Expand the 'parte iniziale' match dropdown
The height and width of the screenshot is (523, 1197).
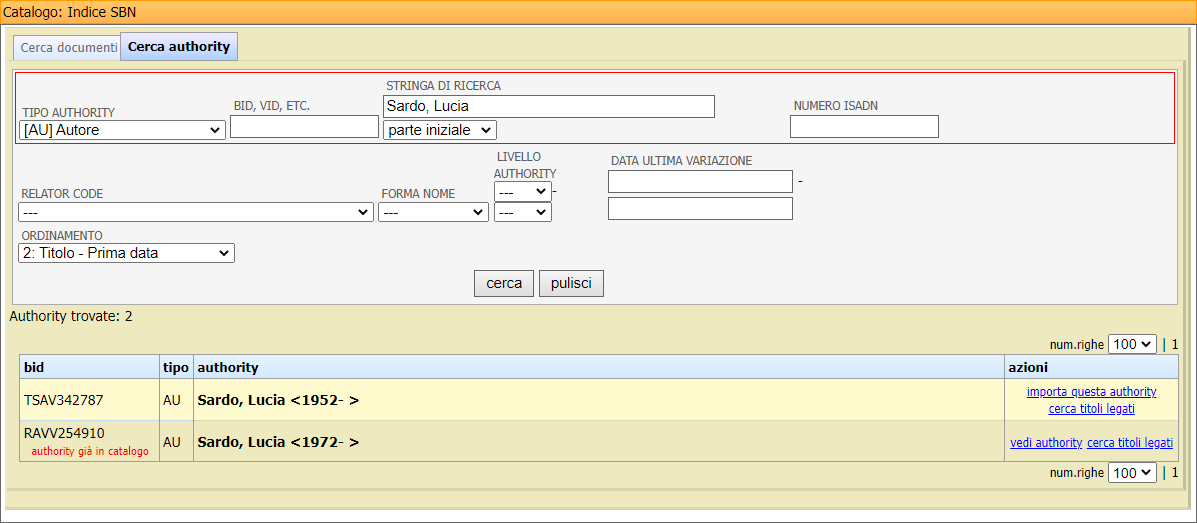[439, 130]
